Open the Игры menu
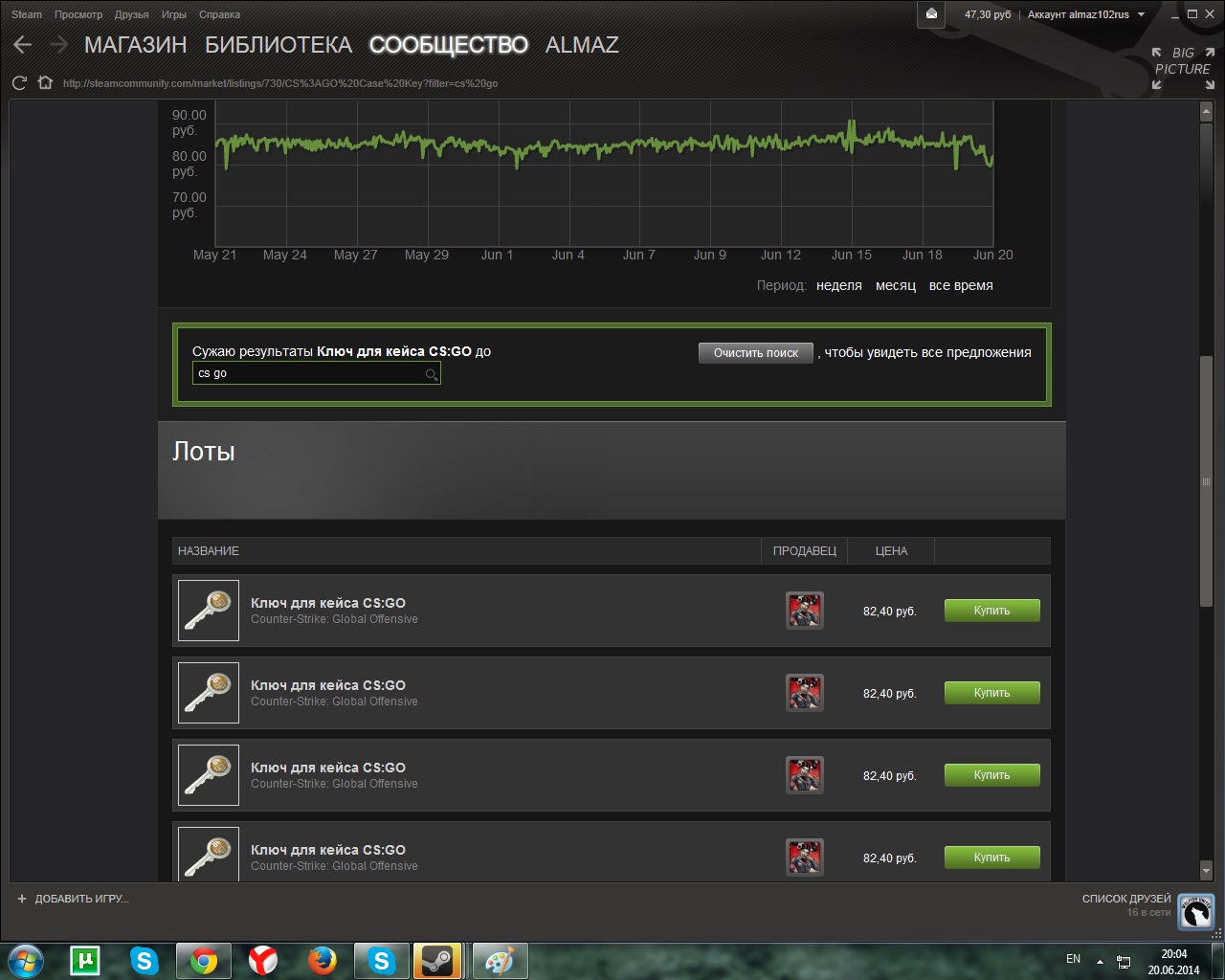This screenshot has height=980, width=1225. [x=174, y=14]
